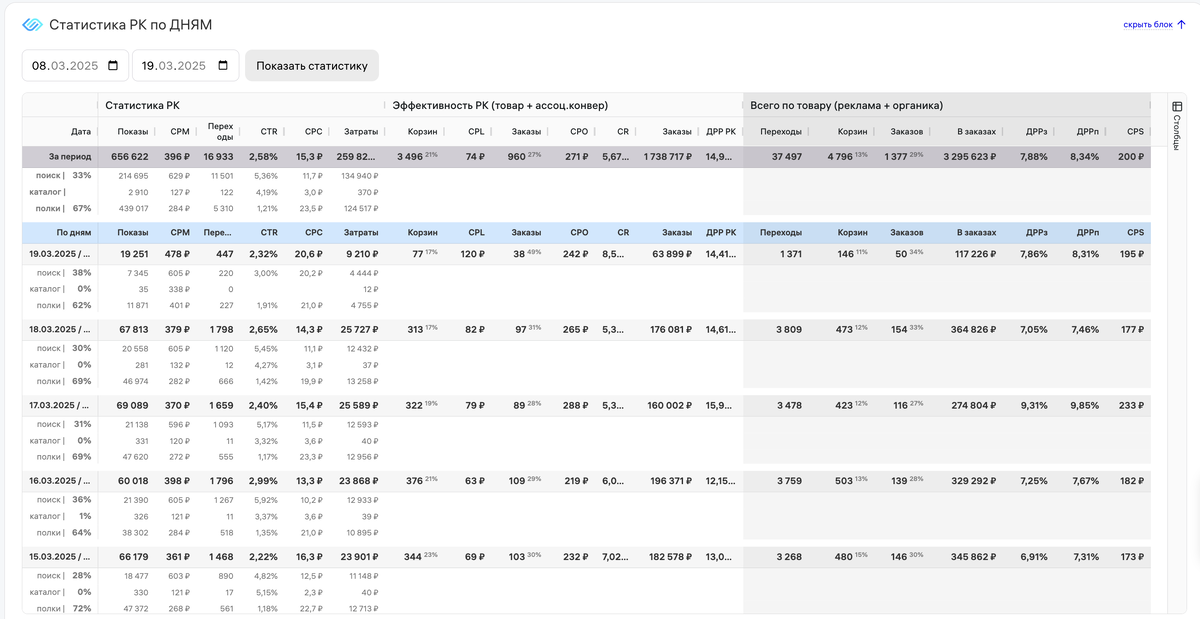Open calendar picker for start date 08.03.2025
Viewport: 1200px width, 619px height.
[x=112, y=66]
